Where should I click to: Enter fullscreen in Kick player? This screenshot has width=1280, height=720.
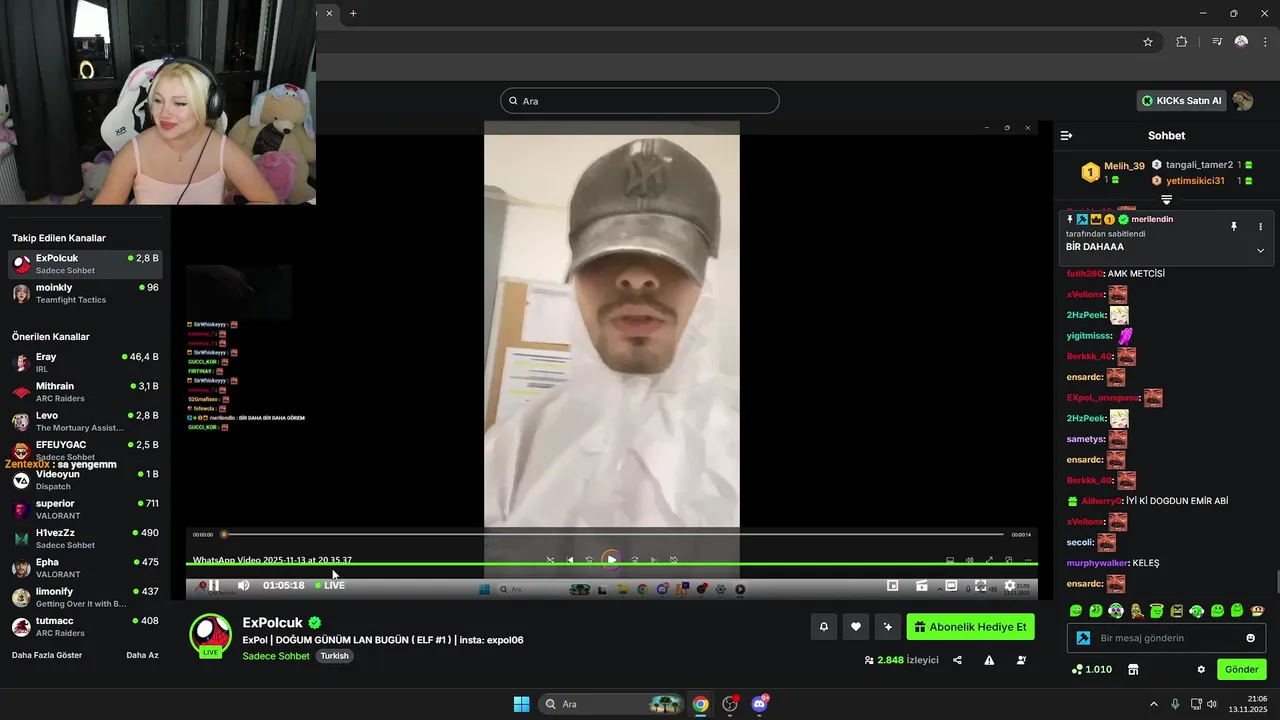(981, 586)
